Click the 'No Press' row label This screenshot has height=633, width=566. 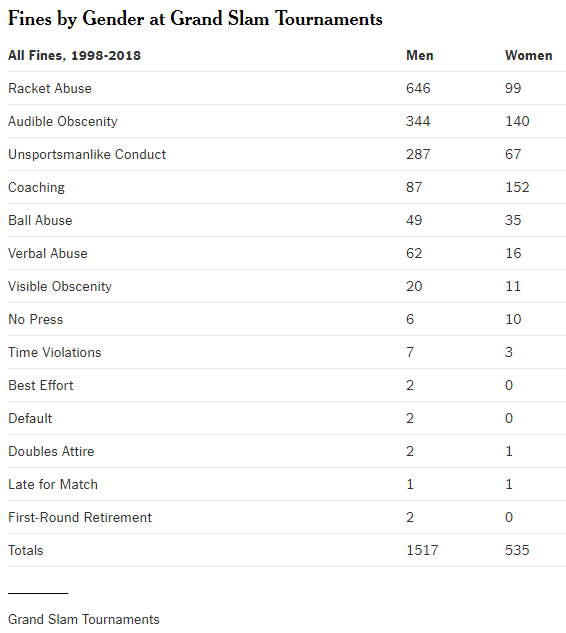point(36,320)
